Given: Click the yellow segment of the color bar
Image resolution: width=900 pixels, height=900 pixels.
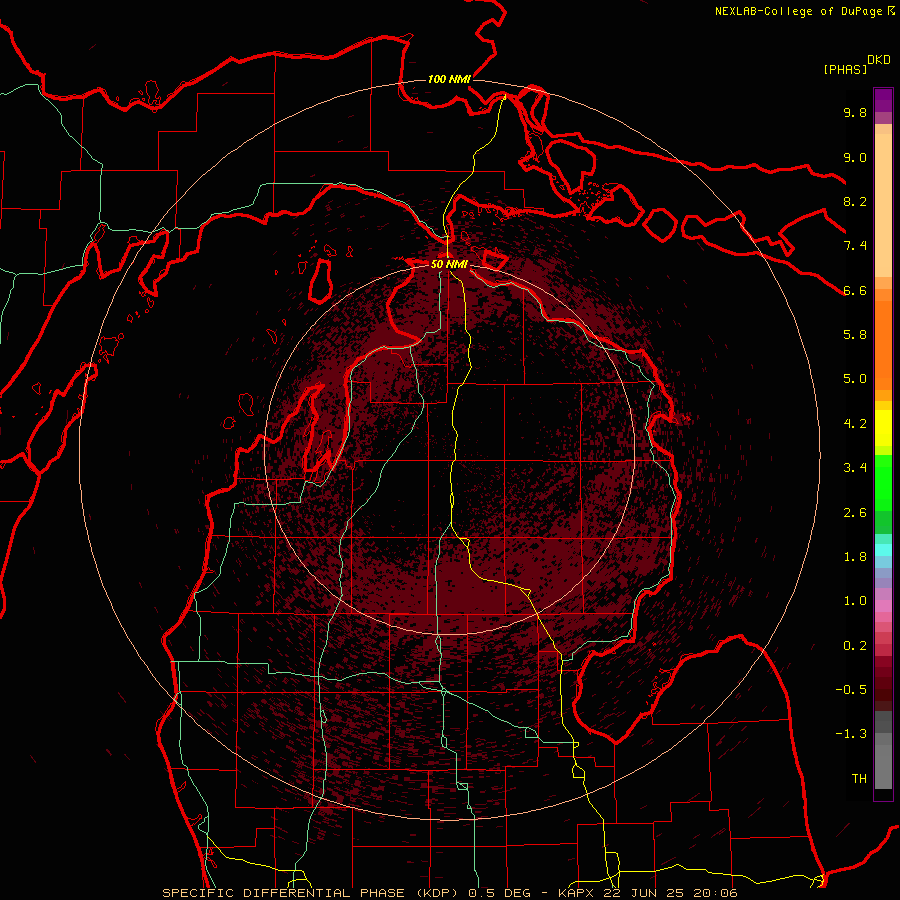Looking at the screenshot, I should click(883, 428).
